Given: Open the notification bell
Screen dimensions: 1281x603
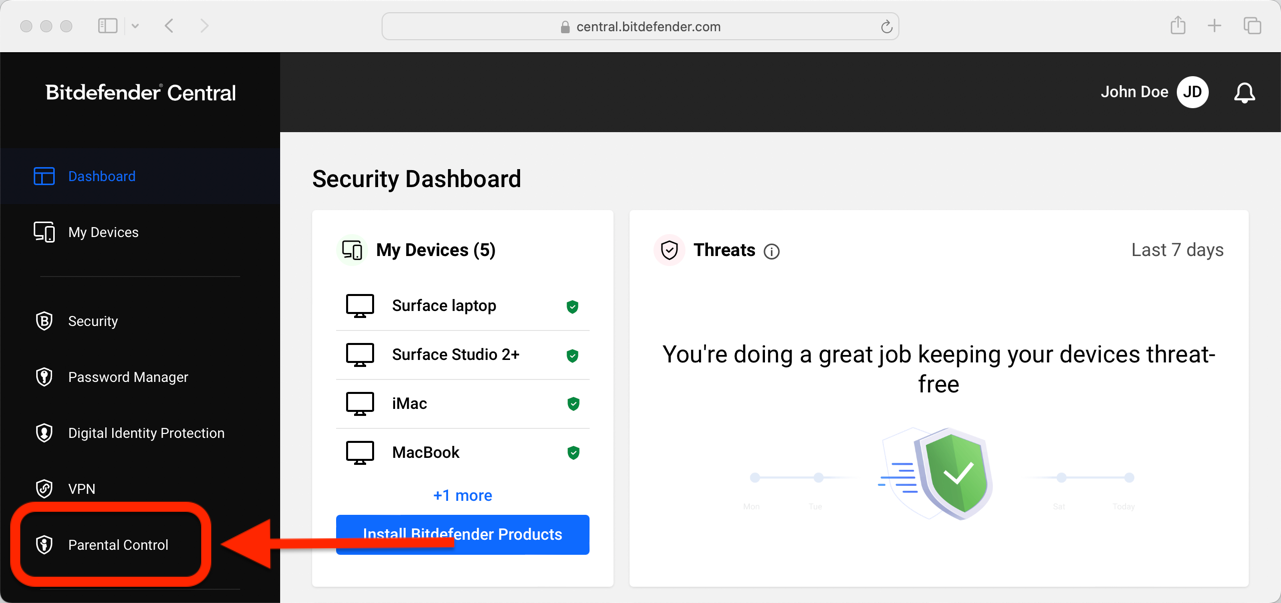Looking at the screenshot, I should pos(1244,92).
